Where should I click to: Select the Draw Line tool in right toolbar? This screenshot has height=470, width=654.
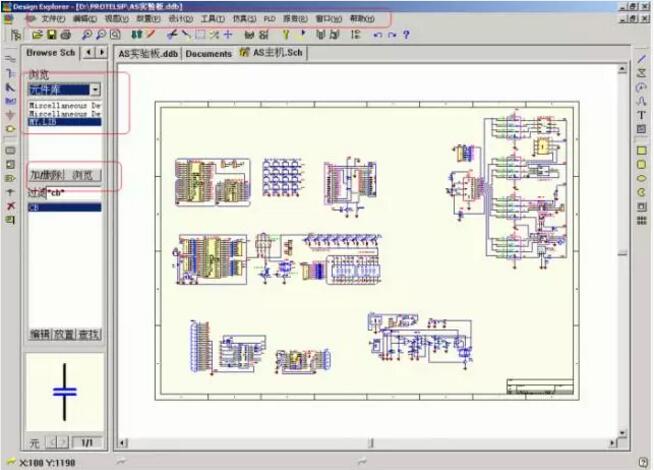[x=641, y=60]
